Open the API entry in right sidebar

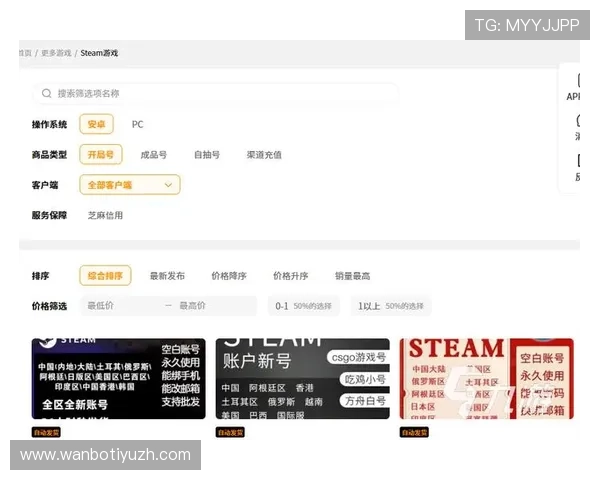click(x=573, y=87)
